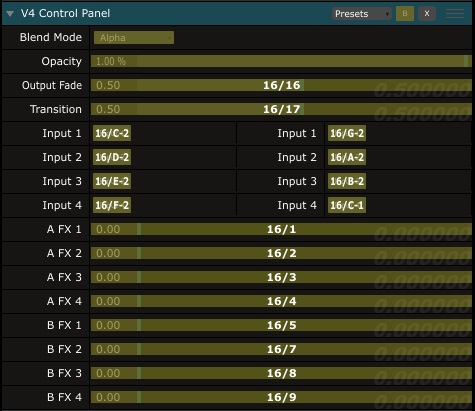
Task: Click the 16/F-2 Input 4 tag
Action: (x=112, y=205)
